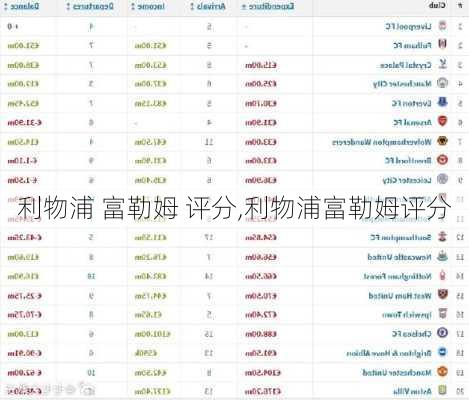Image resolution: width=469 pixels, height=400 pixels.
Task: Select Manchester United expenditure €104.50m
Action: pos(263,373)
